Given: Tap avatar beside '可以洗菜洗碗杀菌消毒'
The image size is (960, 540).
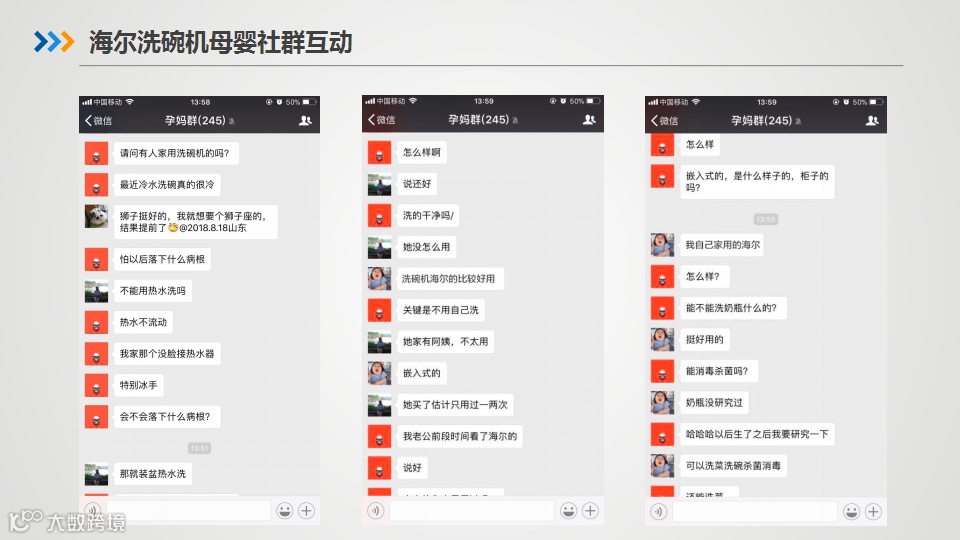Looking at the screenshot, I should (x=662, y=465).
